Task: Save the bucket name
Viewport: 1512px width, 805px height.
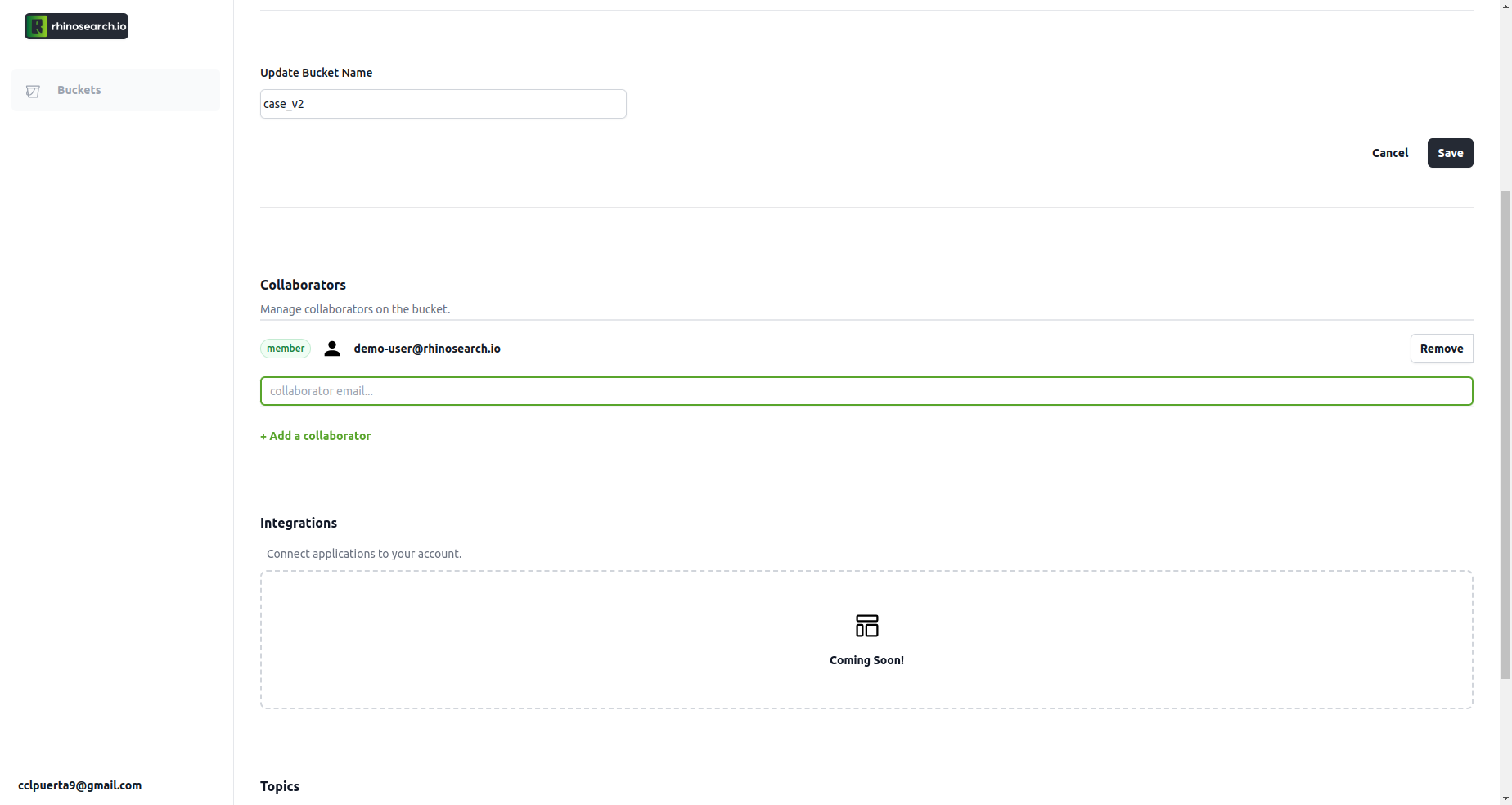Action: point(1450,153)
